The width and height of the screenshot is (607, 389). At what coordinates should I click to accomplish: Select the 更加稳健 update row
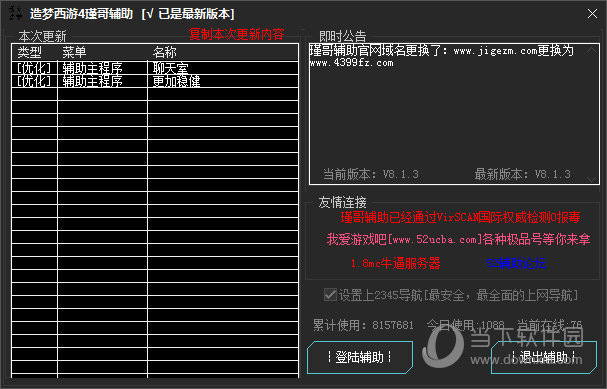click(x=155, y=81)
